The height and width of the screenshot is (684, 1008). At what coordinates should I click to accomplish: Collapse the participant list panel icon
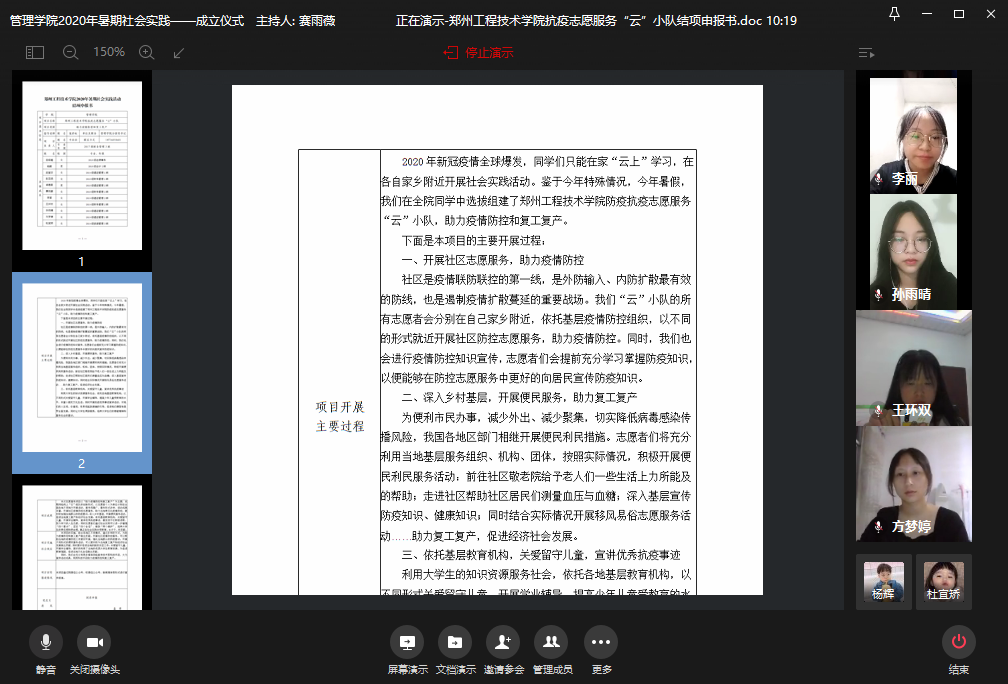tap(866, 52)
